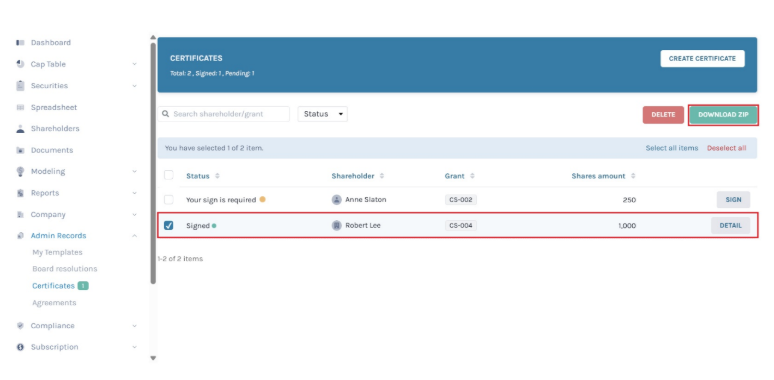Click the Compliance shield icon

[20, 326]
